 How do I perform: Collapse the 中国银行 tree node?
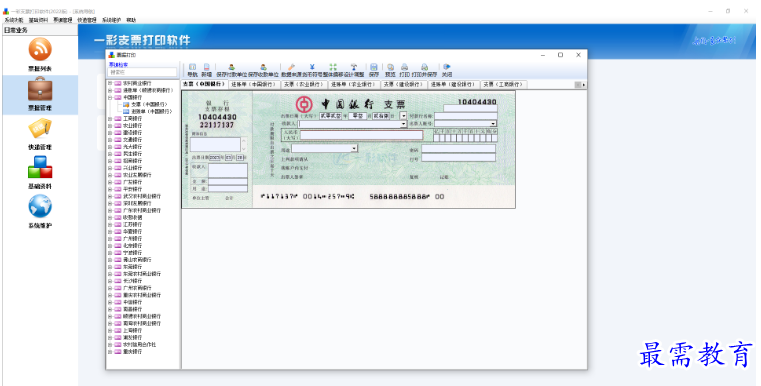tap(110, 98)
